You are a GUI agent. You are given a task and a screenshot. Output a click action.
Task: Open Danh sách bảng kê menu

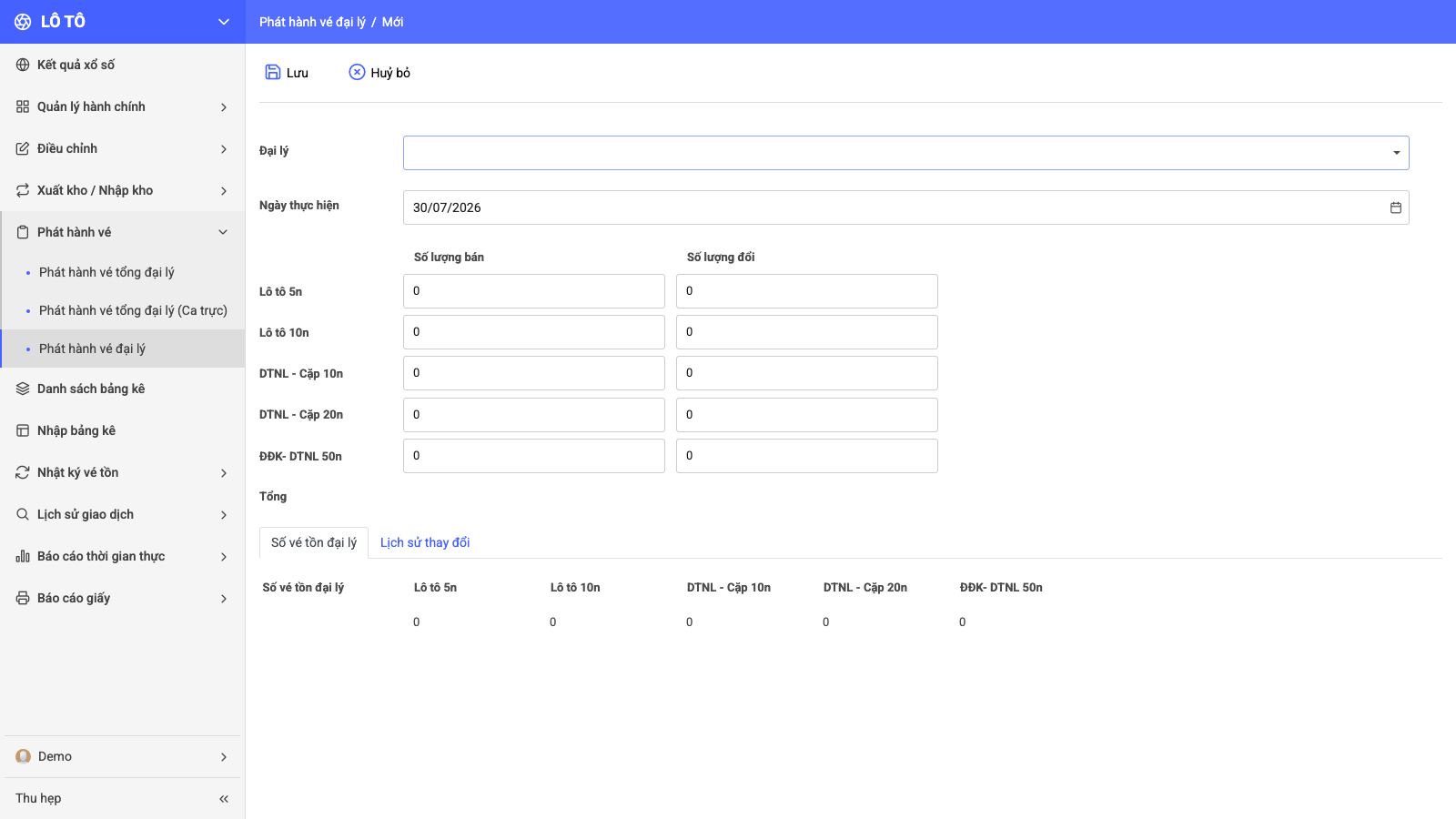tap(123, 389)
